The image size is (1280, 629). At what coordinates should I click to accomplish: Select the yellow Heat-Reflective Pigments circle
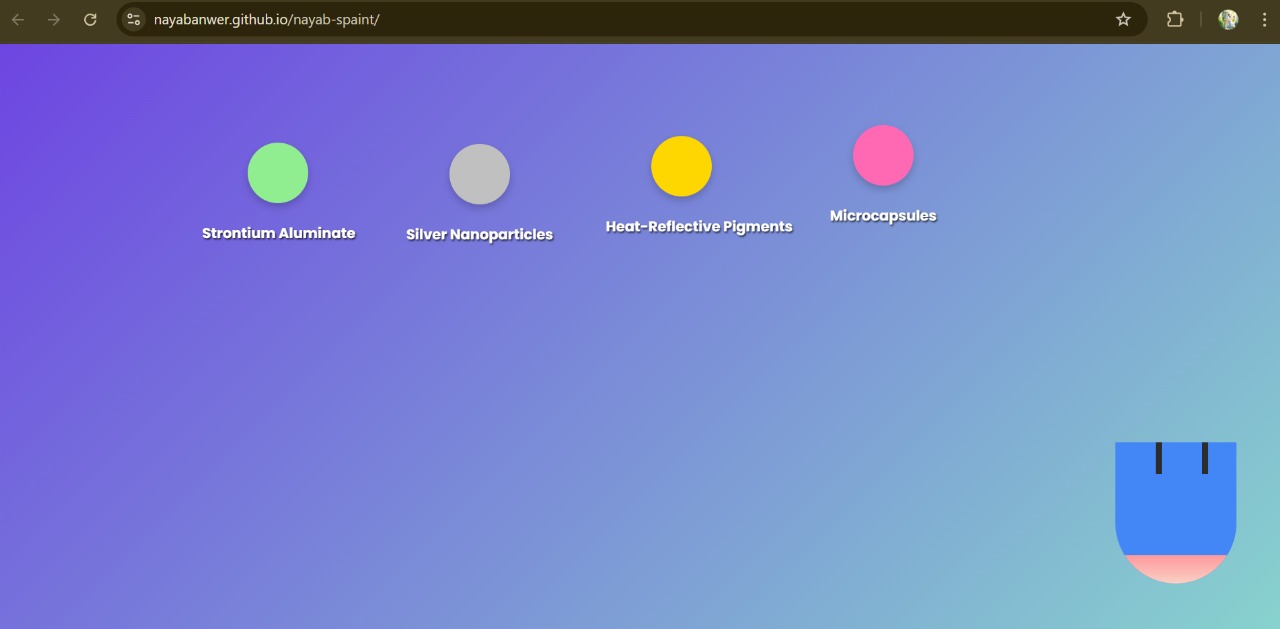click(681, 166)
